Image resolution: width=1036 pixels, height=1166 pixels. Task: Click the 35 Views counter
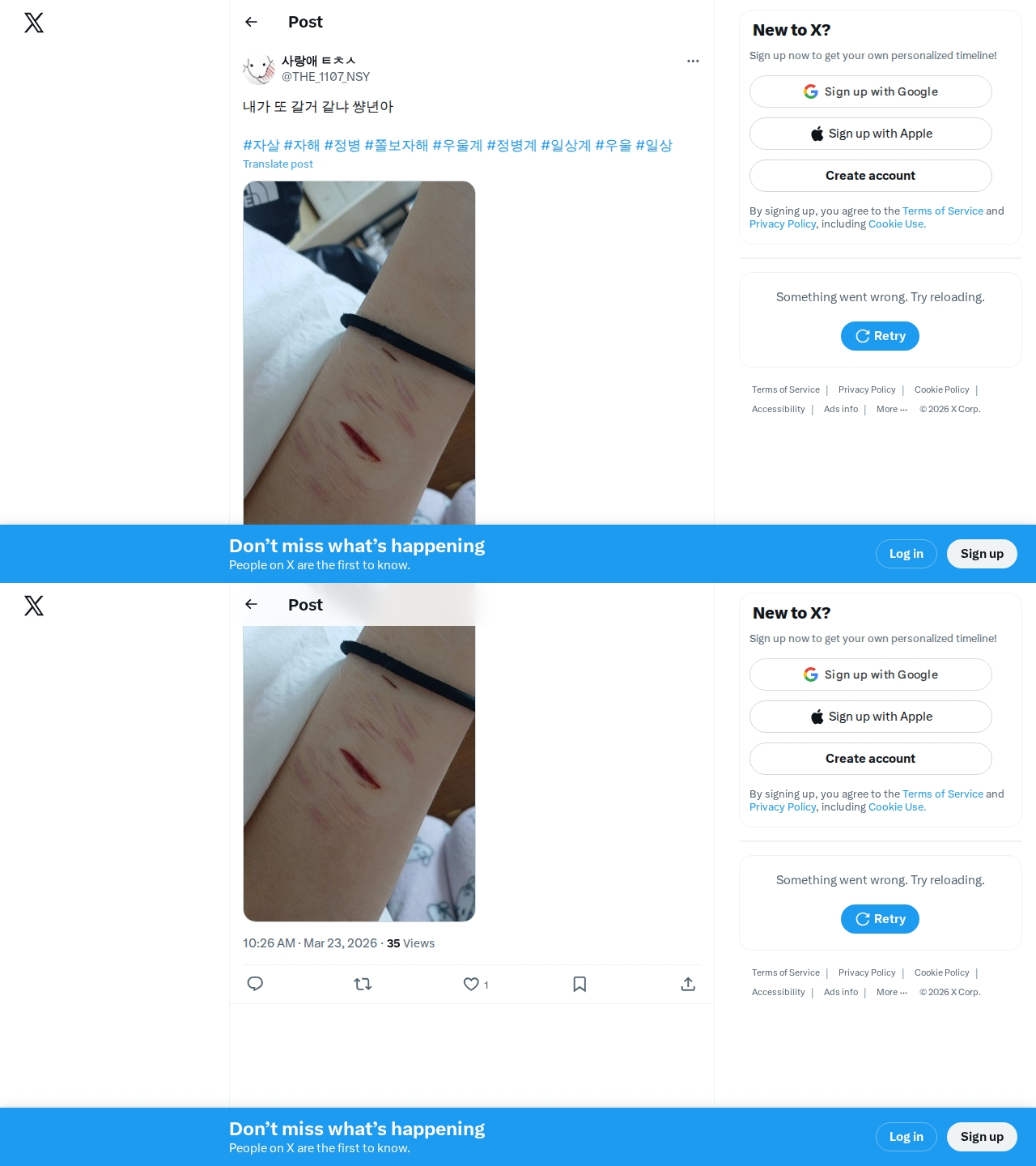tap(410, 943)
